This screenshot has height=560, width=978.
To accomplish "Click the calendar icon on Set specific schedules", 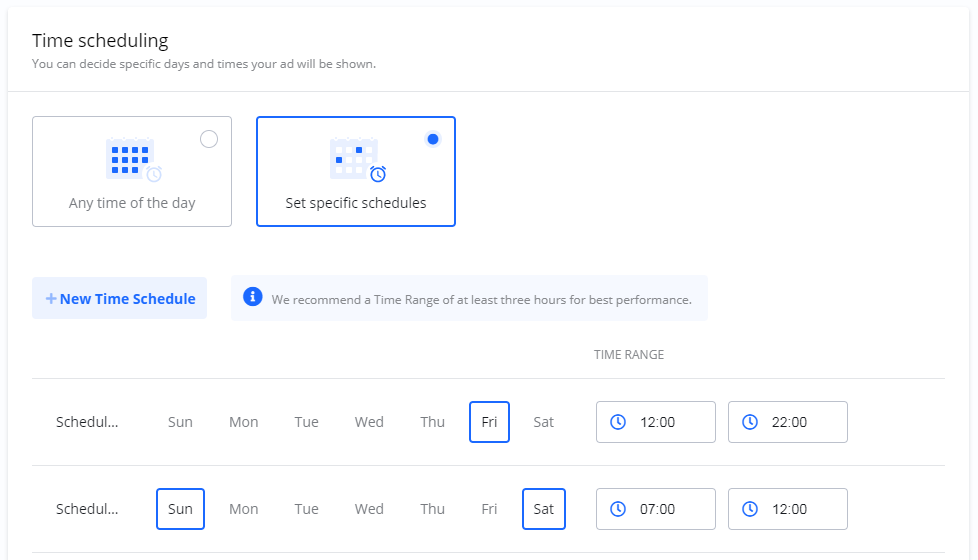I will pos(357,160).
